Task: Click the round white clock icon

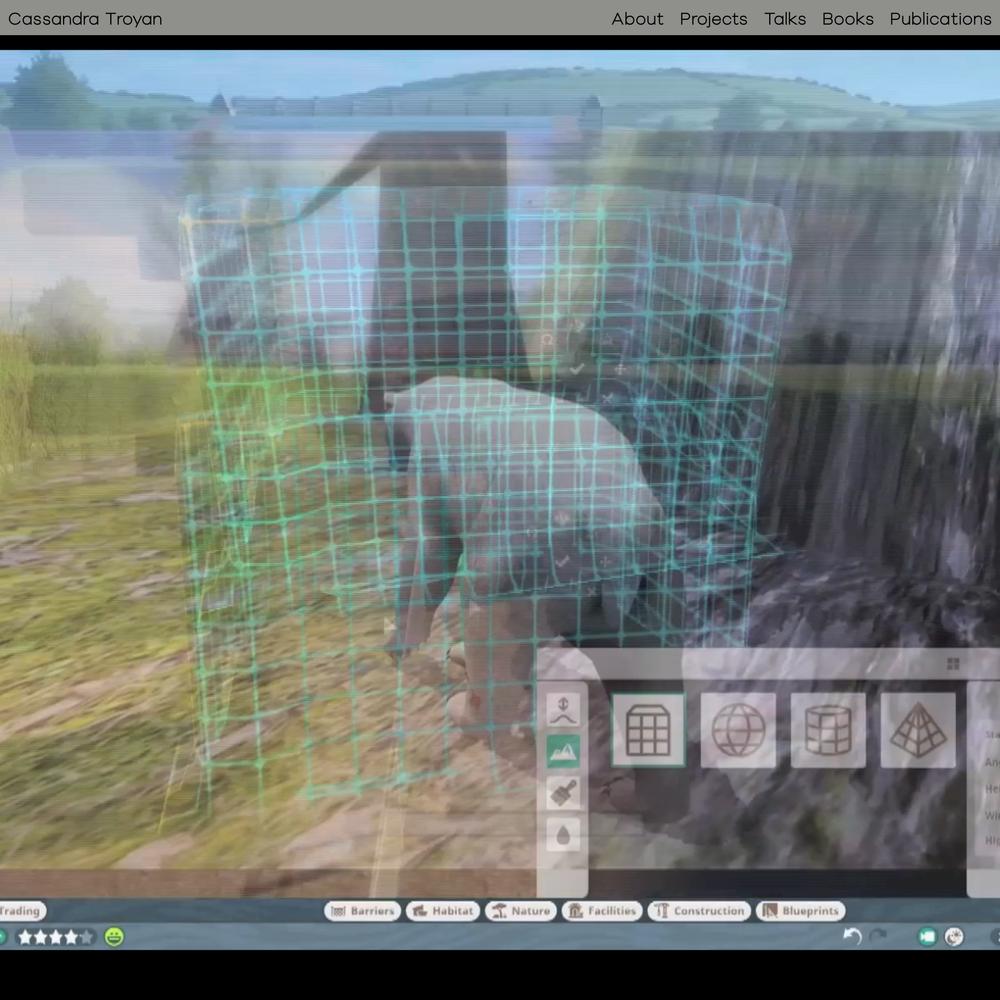Action: 954,936
